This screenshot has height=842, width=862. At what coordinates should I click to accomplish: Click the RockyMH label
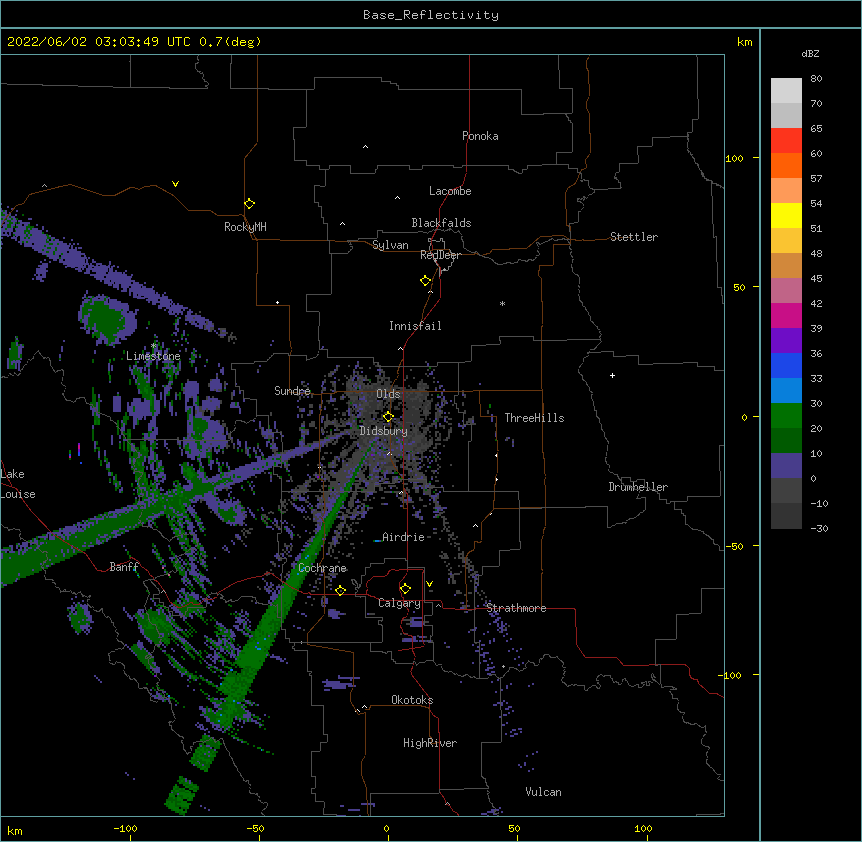click(x=245, y=227)
